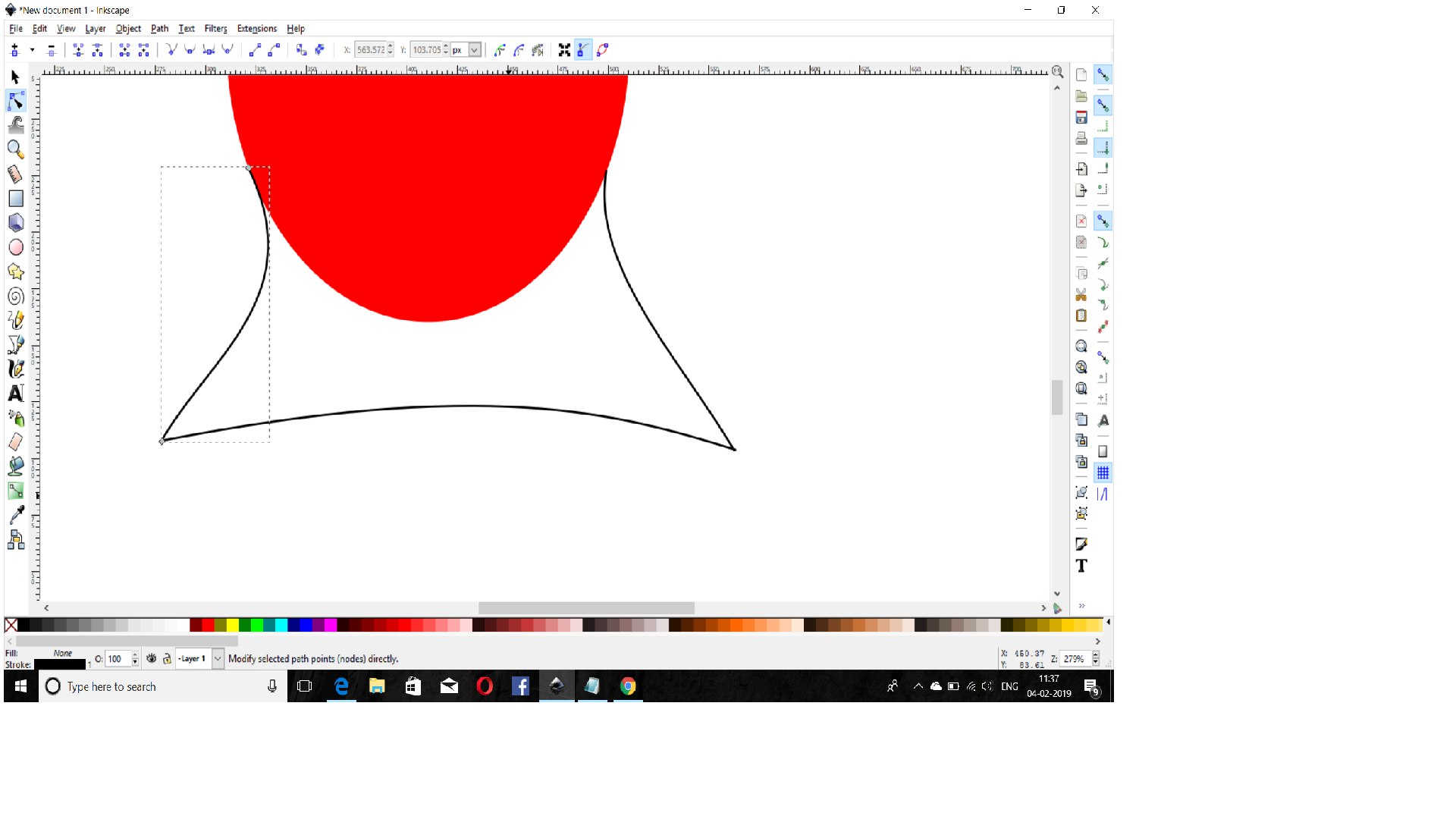Open insert node options dropdown arrow
Screen dimensions: 1456x819
click(32, 50)
